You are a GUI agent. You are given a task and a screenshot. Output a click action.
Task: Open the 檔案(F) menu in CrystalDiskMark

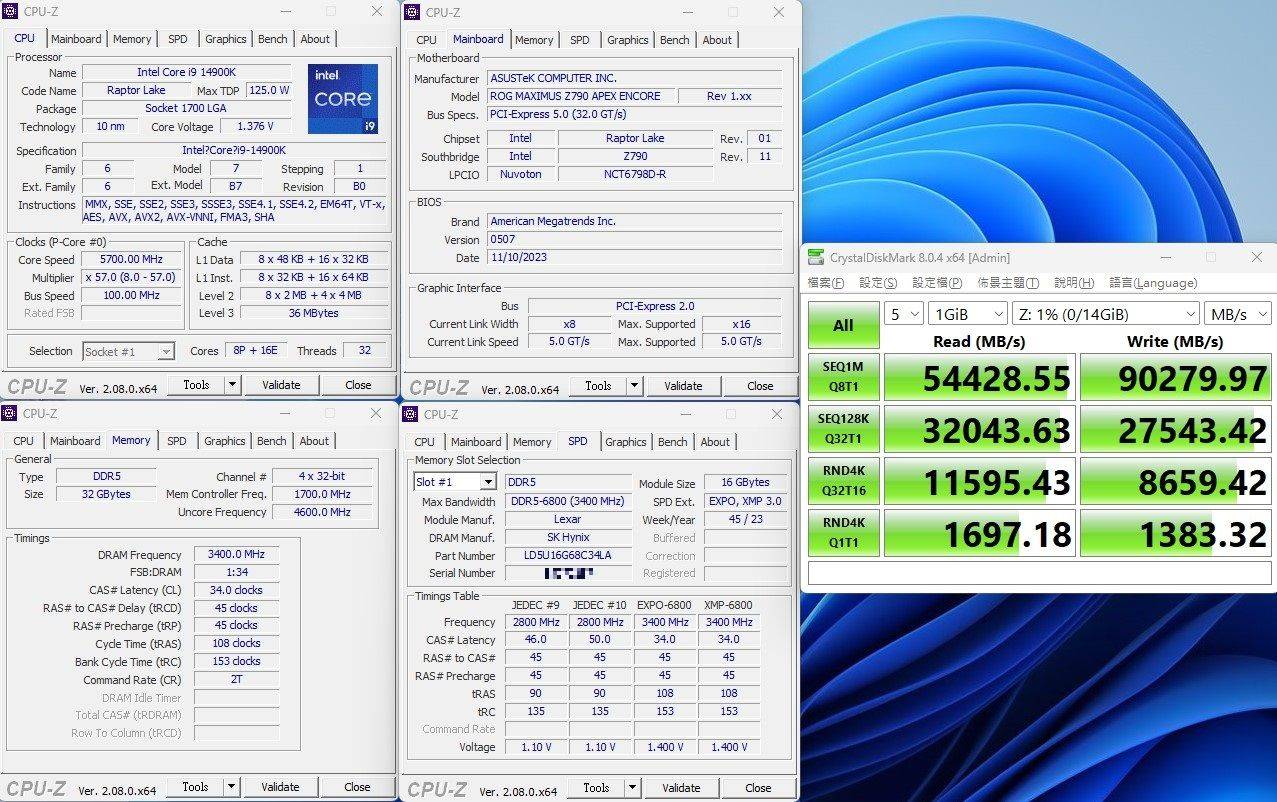click(x=825, y=283)
